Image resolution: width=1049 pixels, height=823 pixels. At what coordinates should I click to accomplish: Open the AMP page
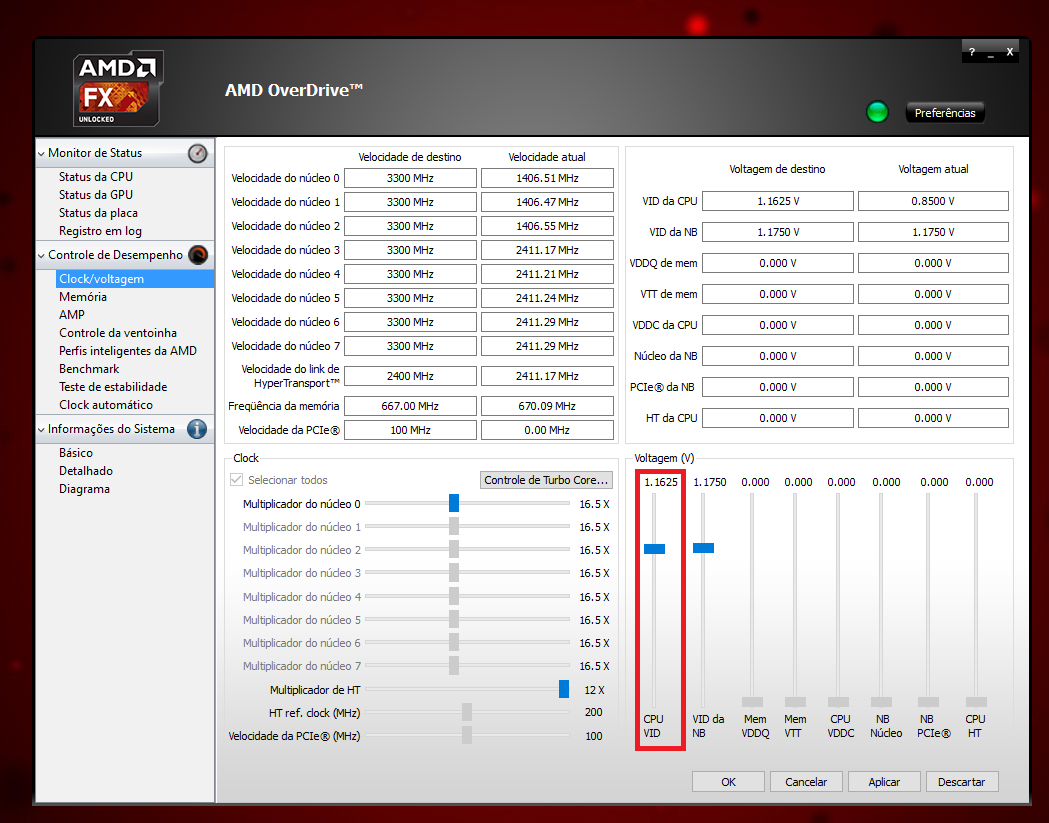tap(72, 314)
